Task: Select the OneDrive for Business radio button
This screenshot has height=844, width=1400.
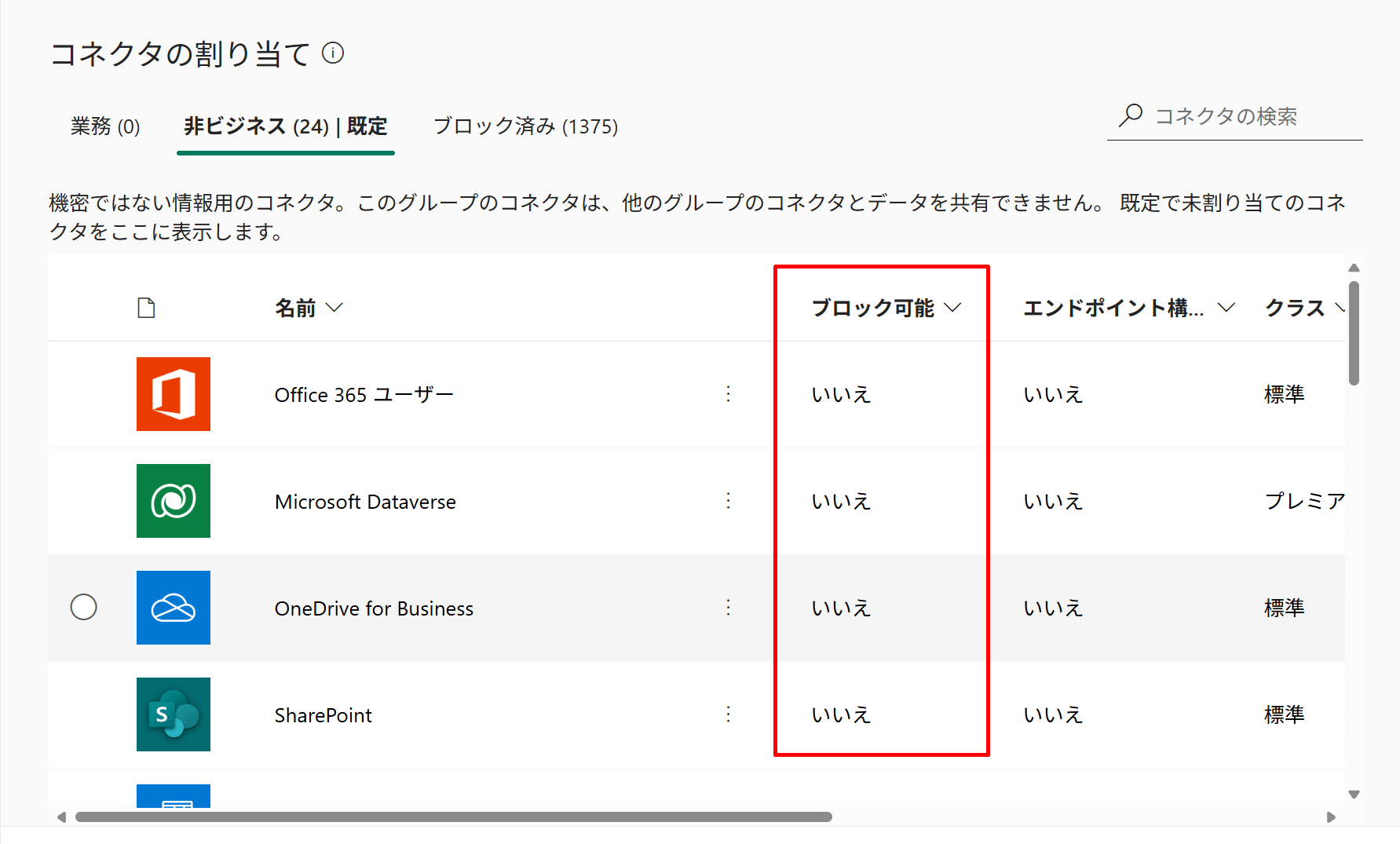Action: coord(84,608)
